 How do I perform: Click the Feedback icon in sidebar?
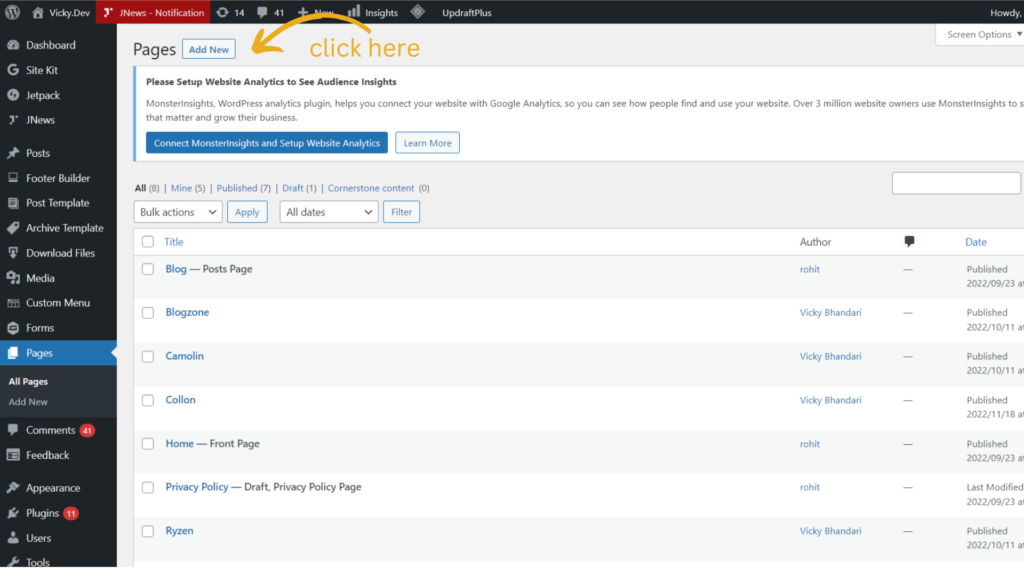(13, 455)
